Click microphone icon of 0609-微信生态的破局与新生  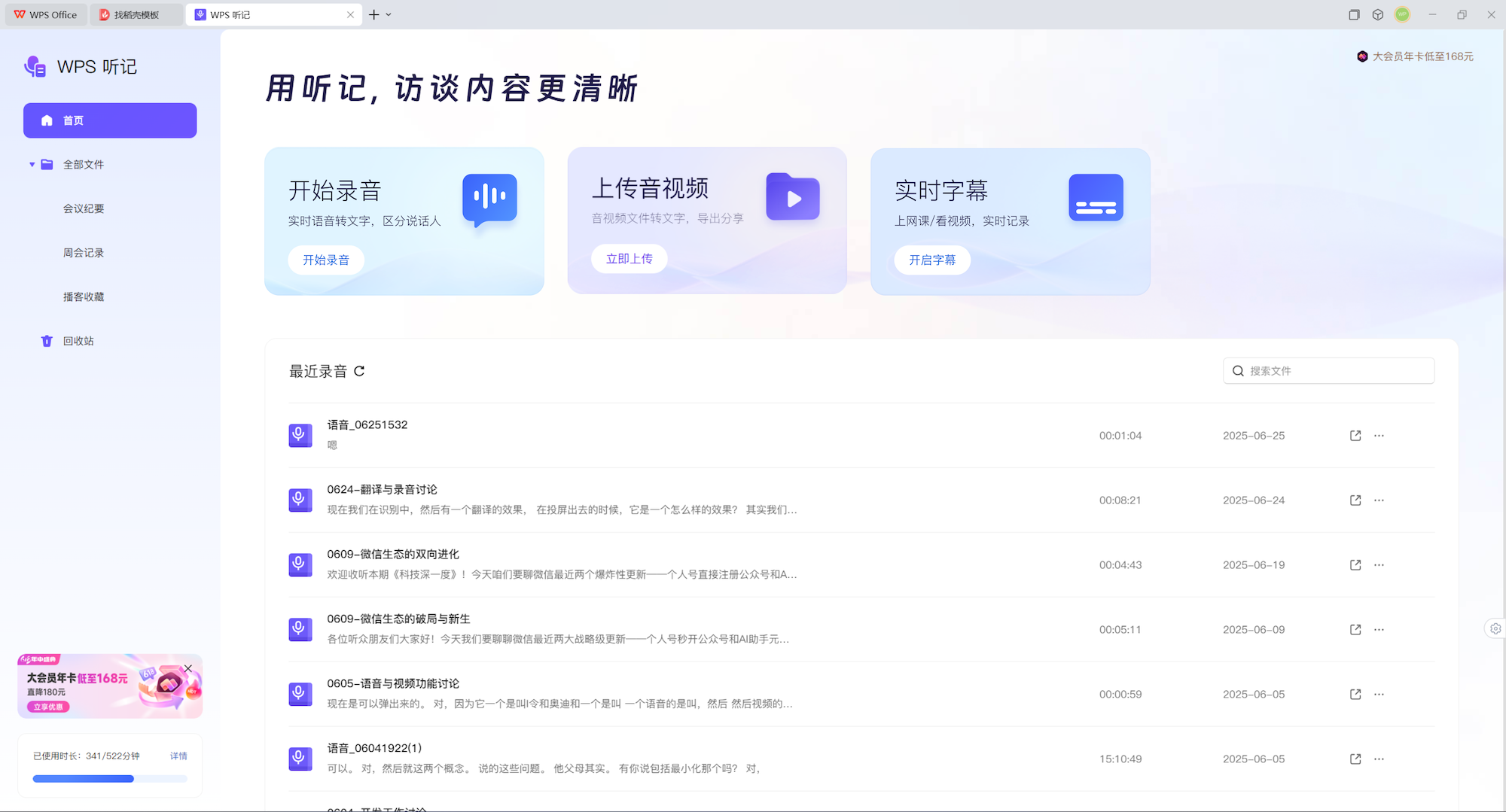pyautogui.click(x=300, y=629)
